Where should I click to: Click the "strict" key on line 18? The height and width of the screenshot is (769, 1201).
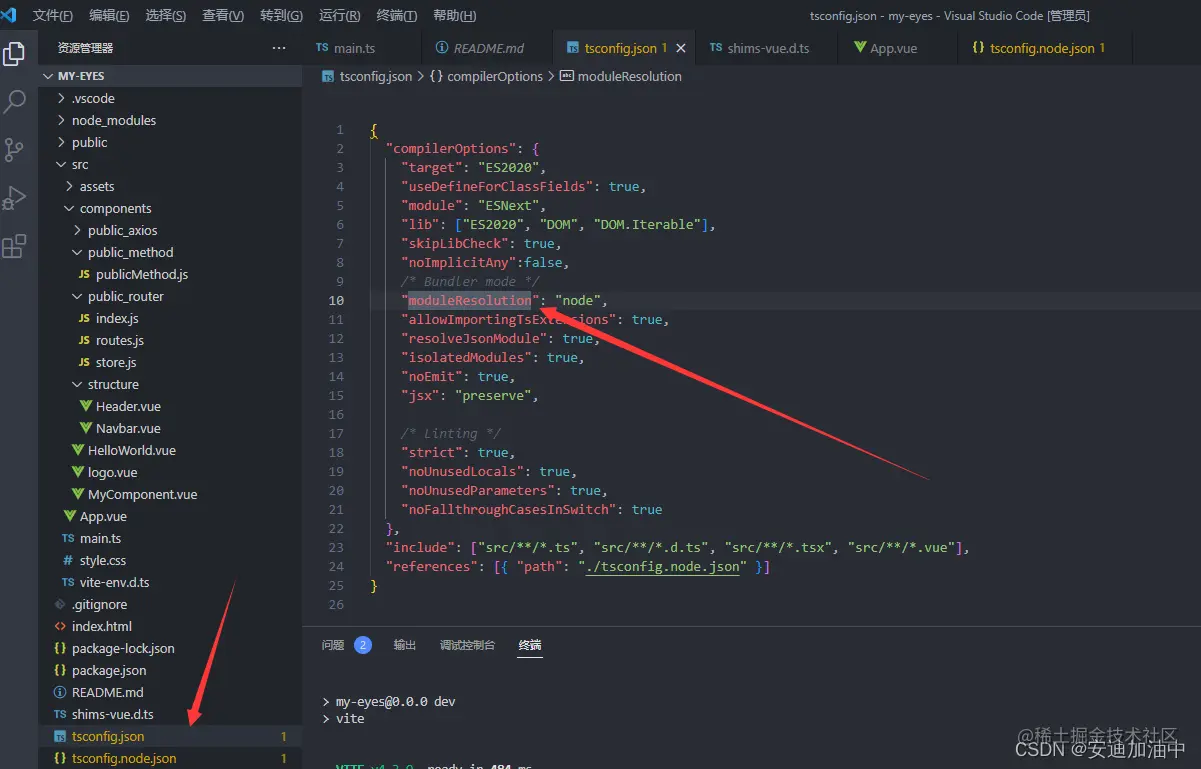tap(431, 452)
